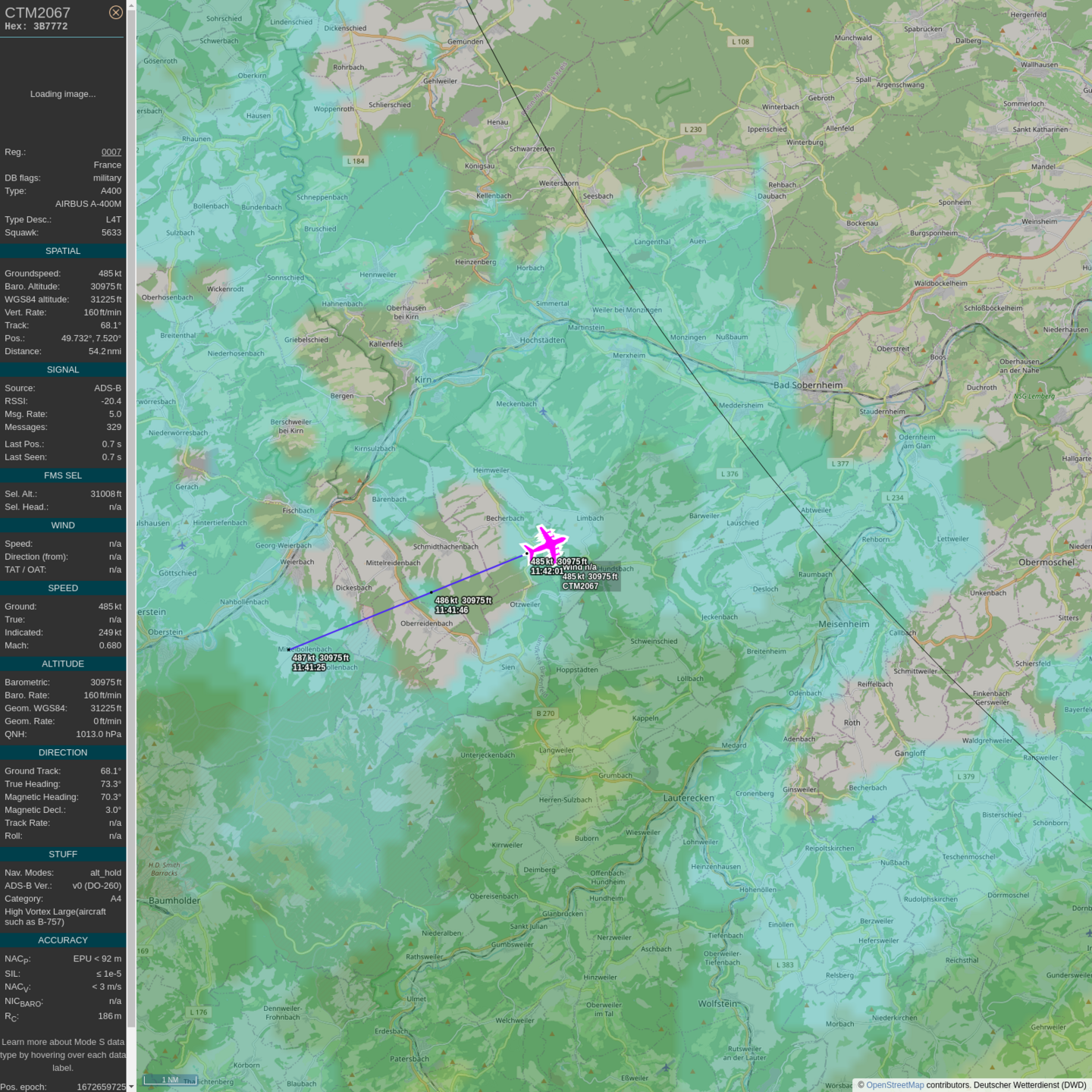Image resolution: width=1092 pixels, height=1092 pixels.
Task: Click the CTM2067 callsign title in sidebar
Action: click(x=38, y=13)
